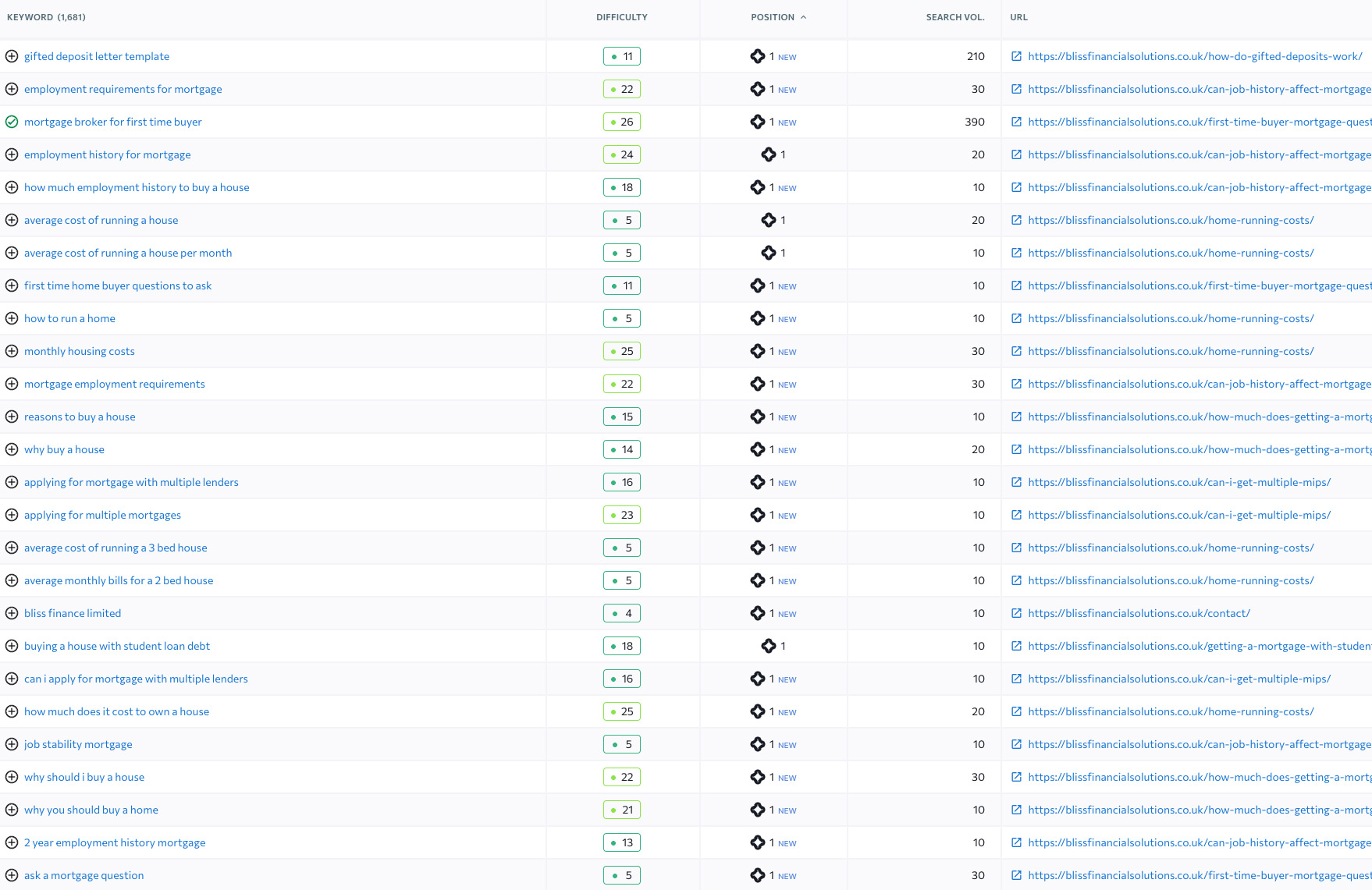Open keyword 'can i apply for mortgage with multiple lenders'
Screen dimensions: 1372x890
point(136,679)
